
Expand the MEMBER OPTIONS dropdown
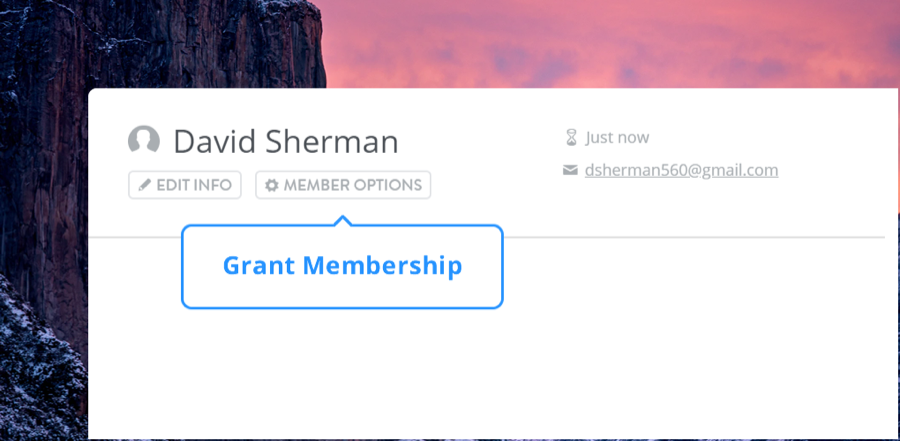coord(343,186)
